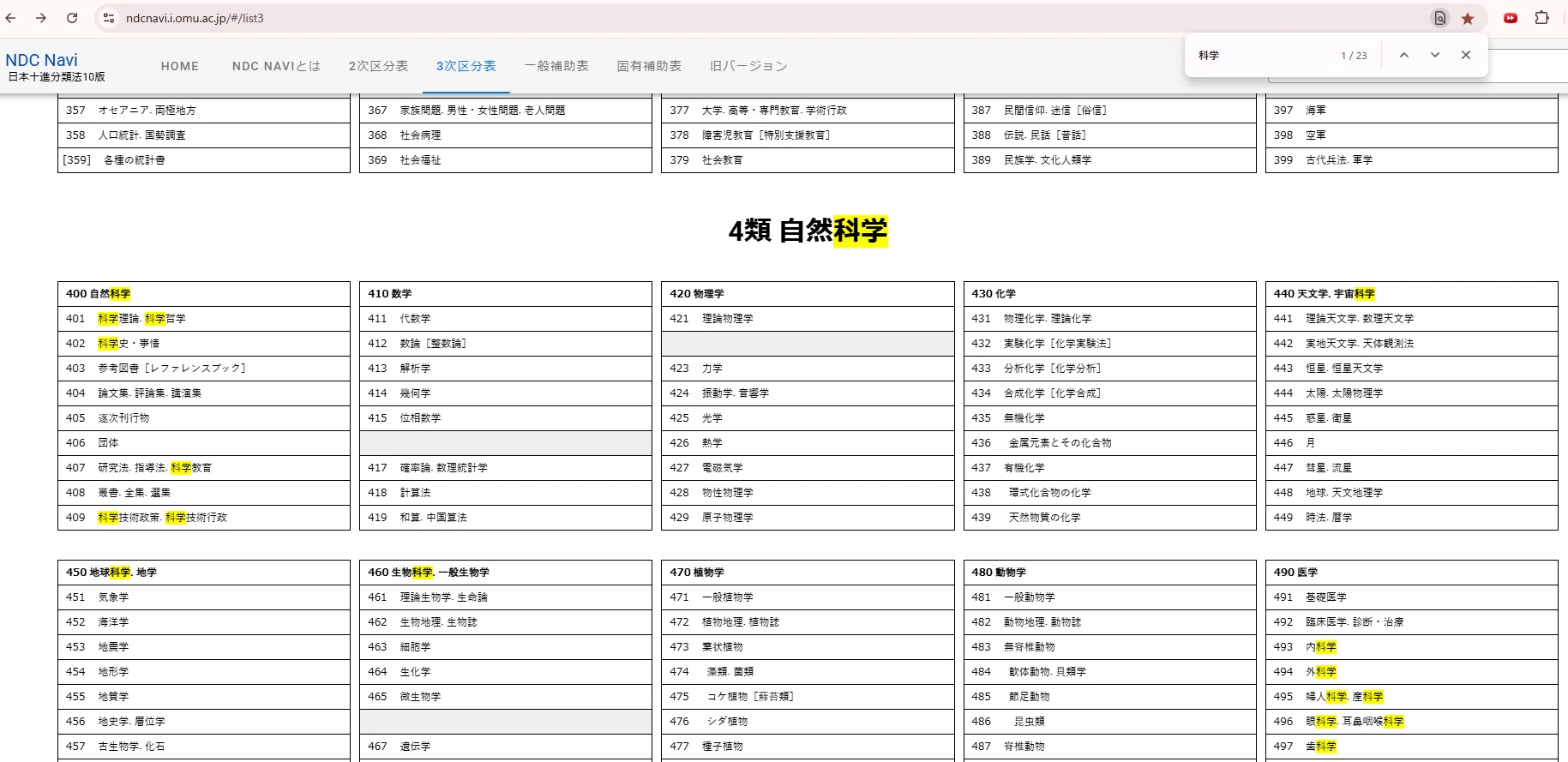Viewport: 1568px width, 762px height.
Task: Open site info icon in address bar
Action: 108,18
